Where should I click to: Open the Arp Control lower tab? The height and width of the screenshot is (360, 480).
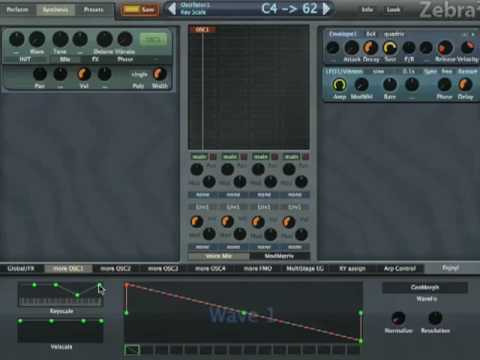(400, 268)
